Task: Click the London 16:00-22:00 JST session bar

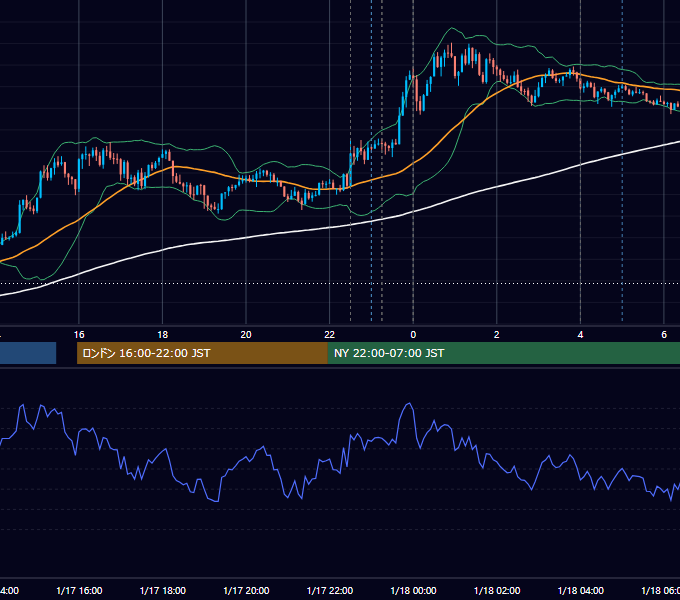Action: pos(202,353)
